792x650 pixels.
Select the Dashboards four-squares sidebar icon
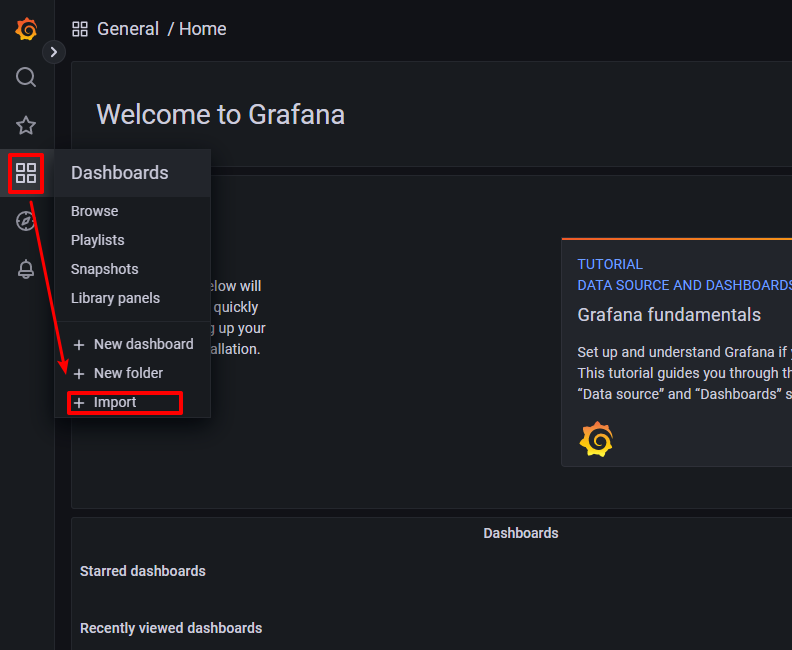coord(26,173)
